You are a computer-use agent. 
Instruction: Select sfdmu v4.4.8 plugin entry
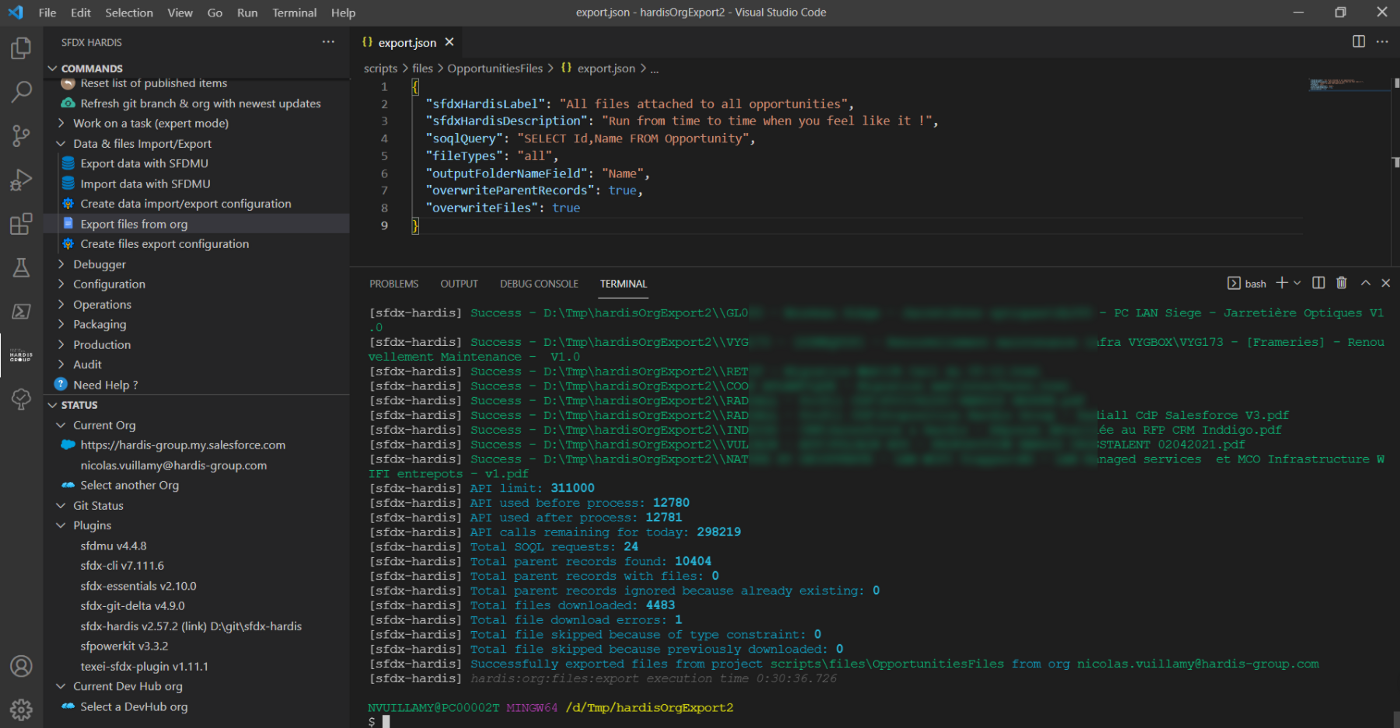tap(196, 545)
